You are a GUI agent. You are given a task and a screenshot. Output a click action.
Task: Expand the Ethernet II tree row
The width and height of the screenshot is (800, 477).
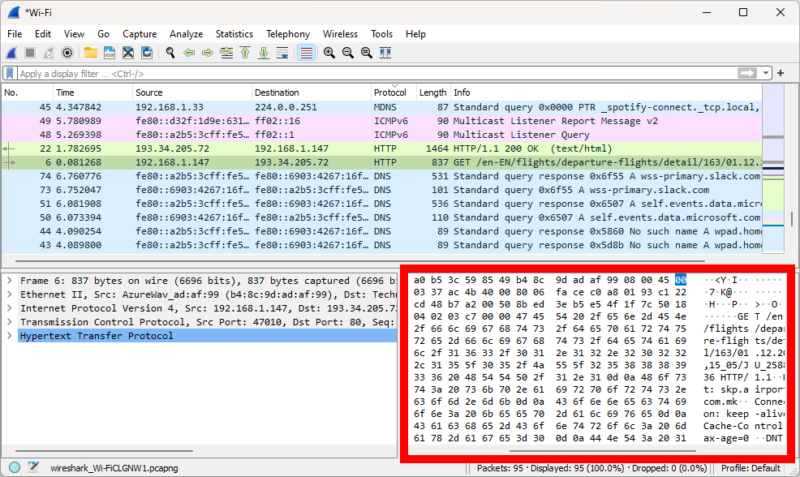[x=9, y=294]
